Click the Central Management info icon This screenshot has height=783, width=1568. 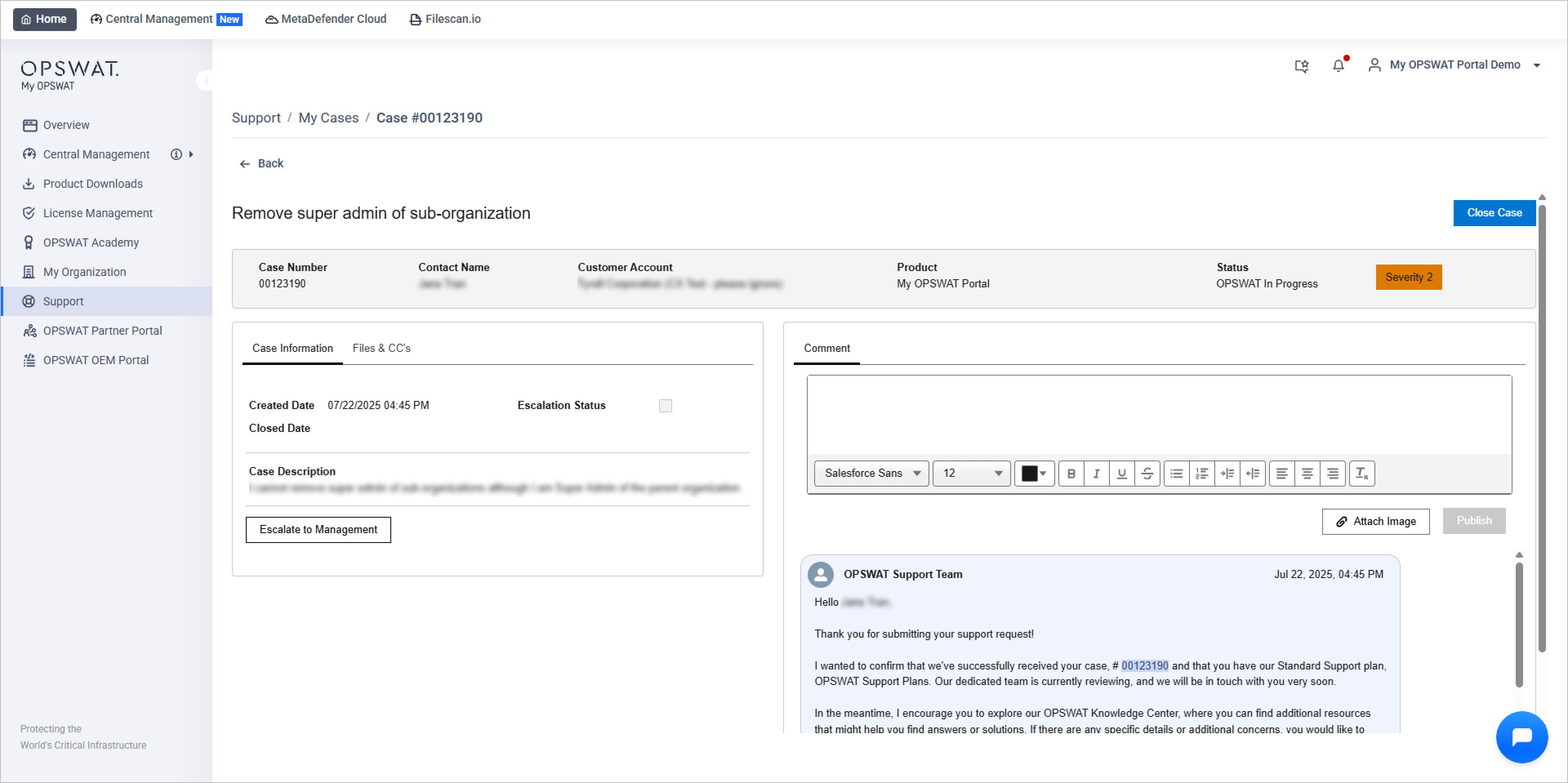coord(176,155)
